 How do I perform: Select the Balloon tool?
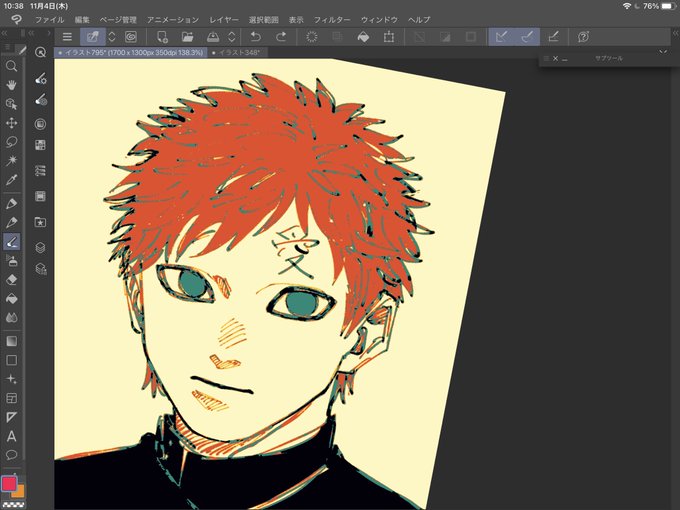click(11, 455)
